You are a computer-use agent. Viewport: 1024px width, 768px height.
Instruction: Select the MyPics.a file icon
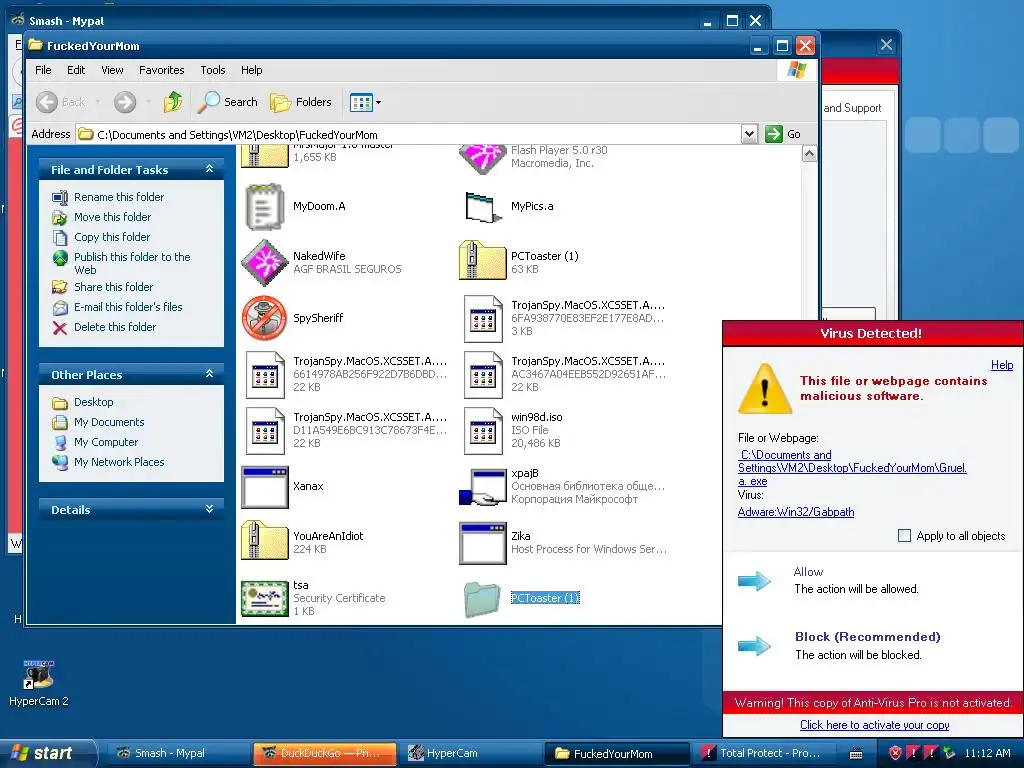(483, 206)
